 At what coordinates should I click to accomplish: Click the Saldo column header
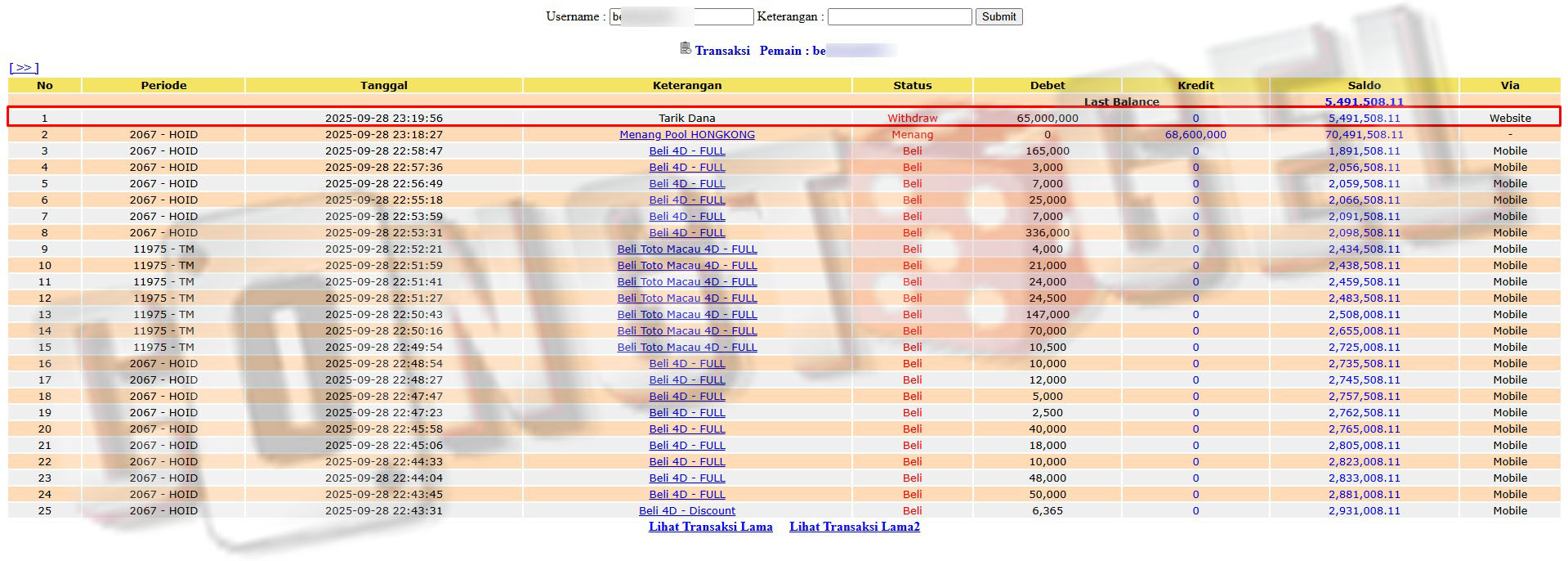click(x=1365, y=85)
